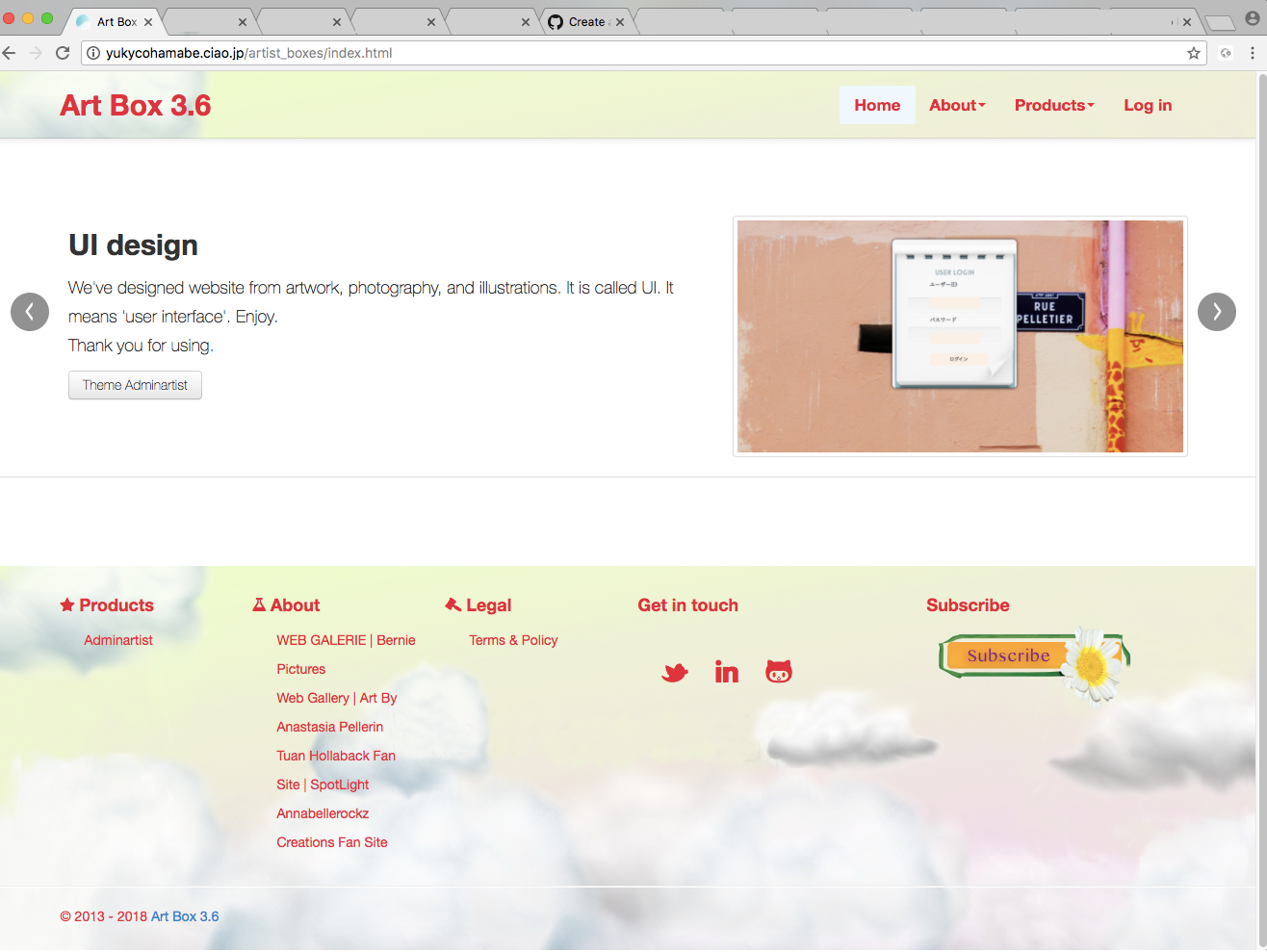
Task: Expand the About dropdown menu
Action: coord(957,106)
